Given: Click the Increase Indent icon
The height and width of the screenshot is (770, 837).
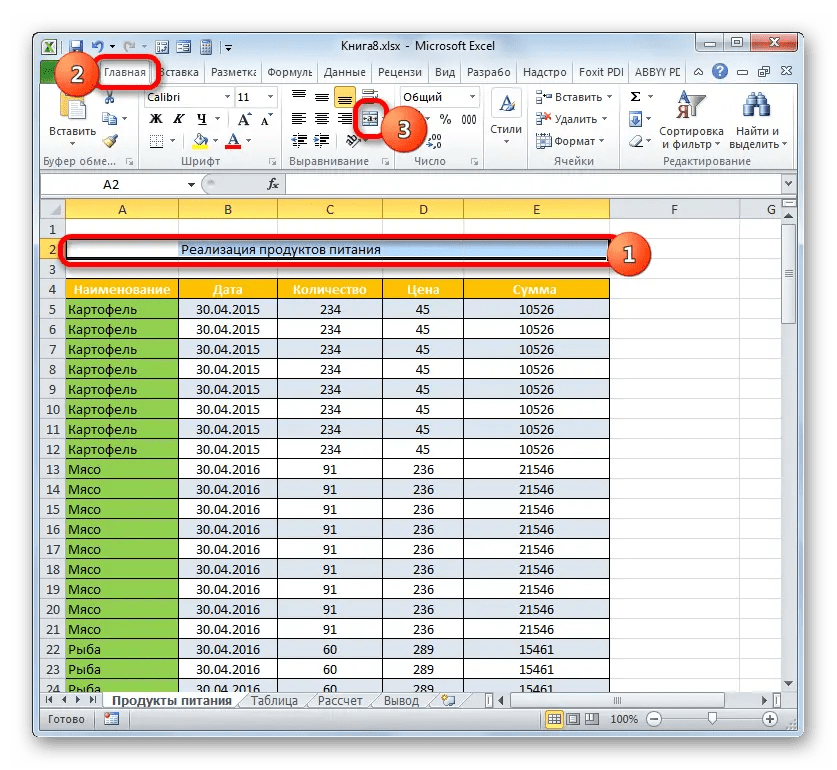Looking at the screenshot, I should pos(321,141).
